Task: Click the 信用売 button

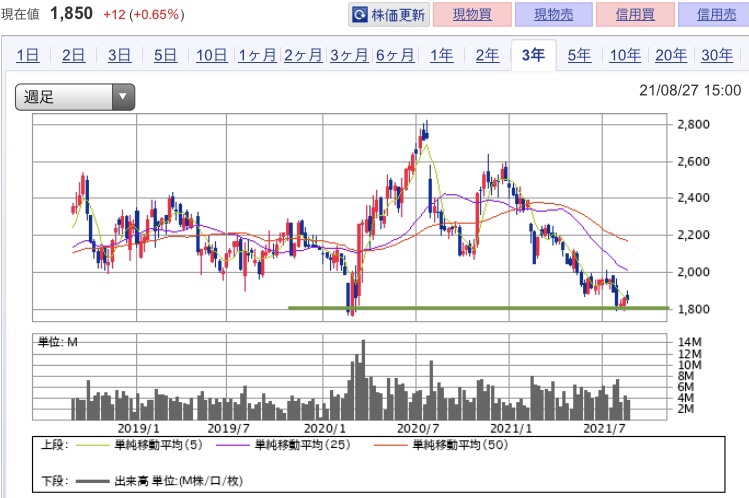Action: pos(715,14)
